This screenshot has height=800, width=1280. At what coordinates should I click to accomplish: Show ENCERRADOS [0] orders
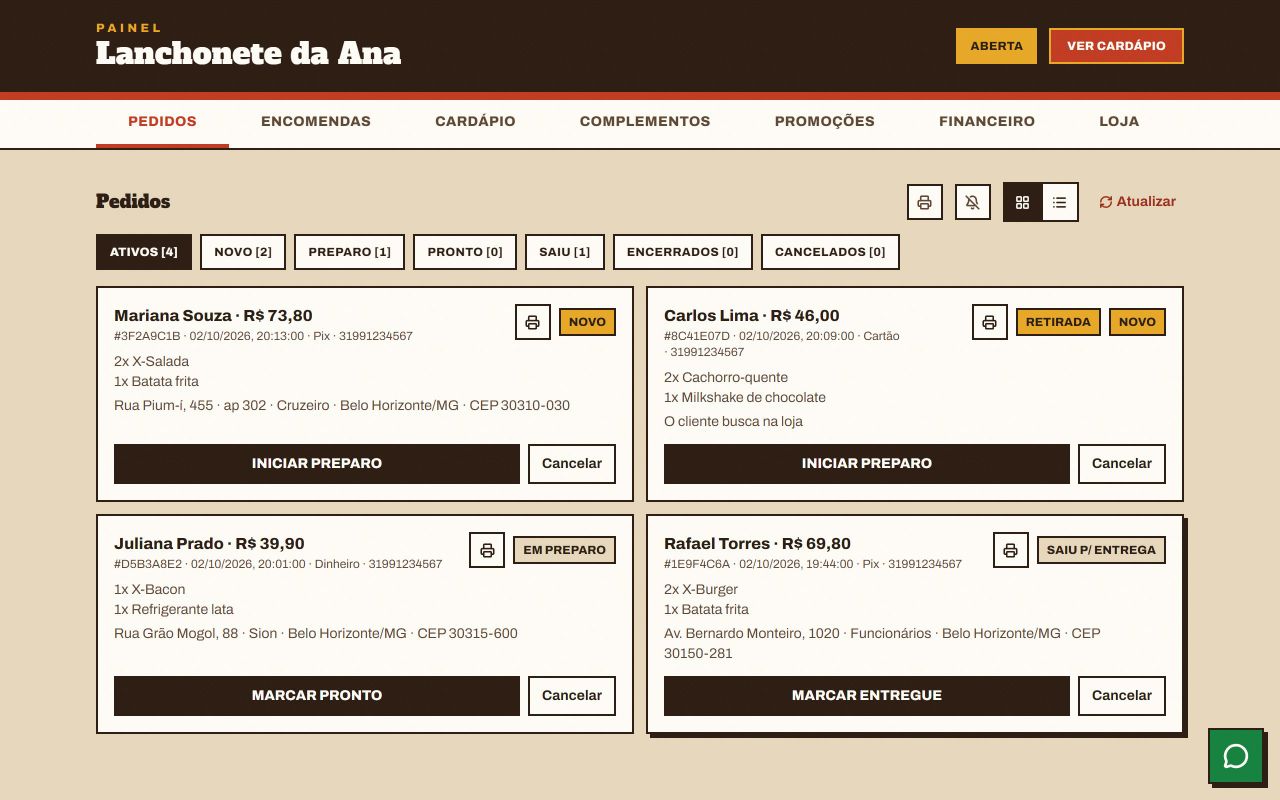pos(683,252)
